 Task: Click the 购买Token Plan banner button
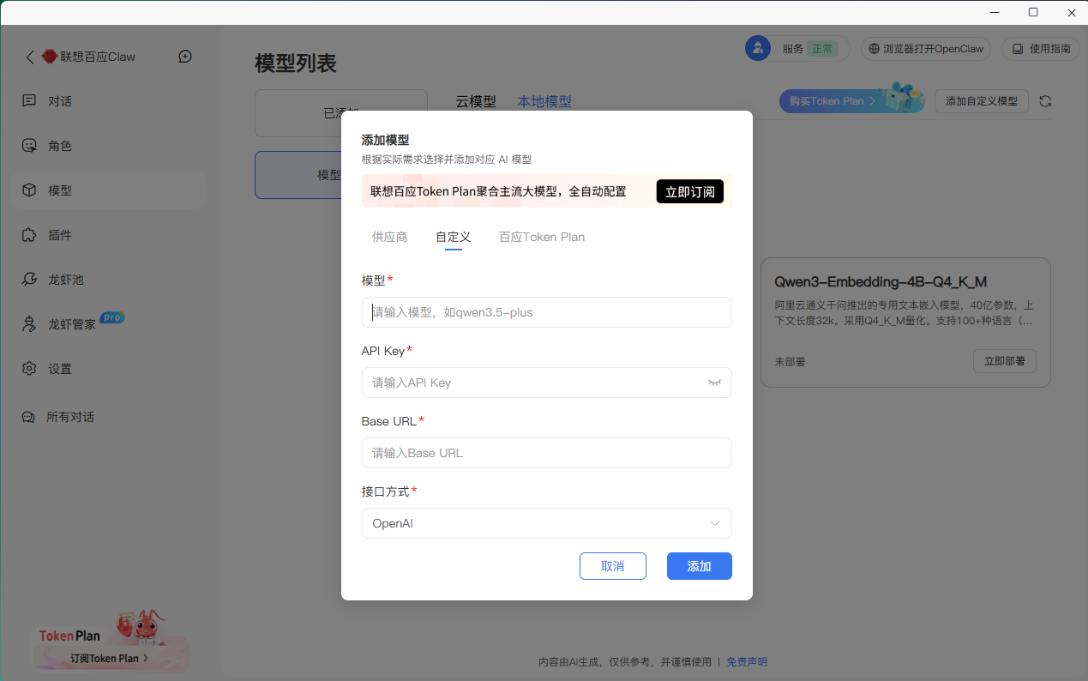pyautogui.click(x=851, y=101)
